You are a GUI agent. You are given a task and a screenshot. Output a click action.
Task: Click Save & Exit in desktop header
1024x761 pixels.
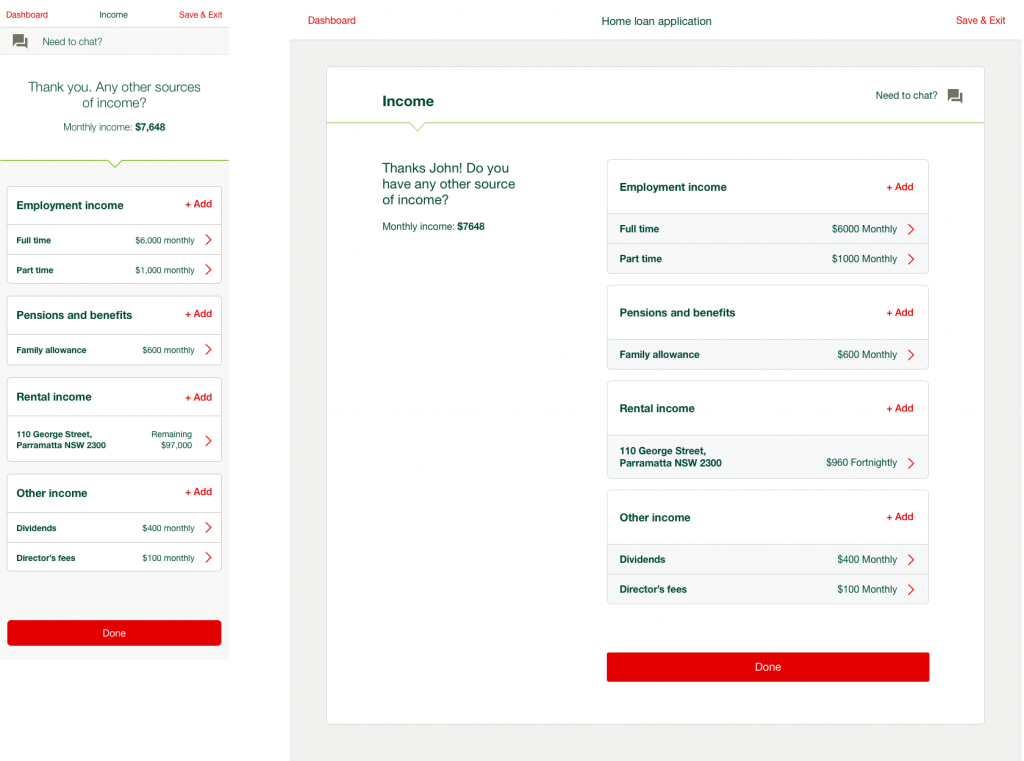980,20
